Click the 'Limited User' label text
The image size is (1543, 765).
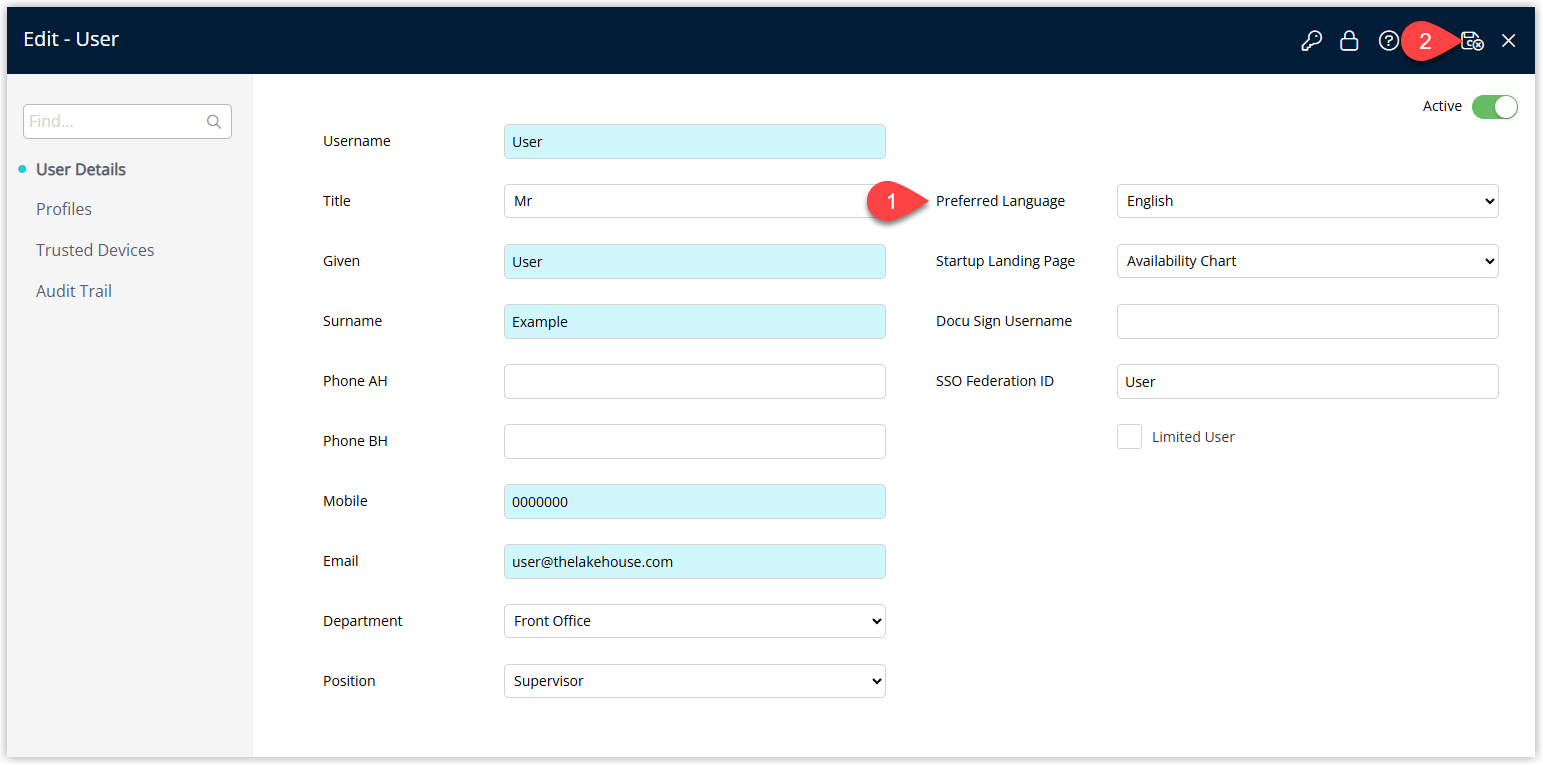tap(1193, 437)
